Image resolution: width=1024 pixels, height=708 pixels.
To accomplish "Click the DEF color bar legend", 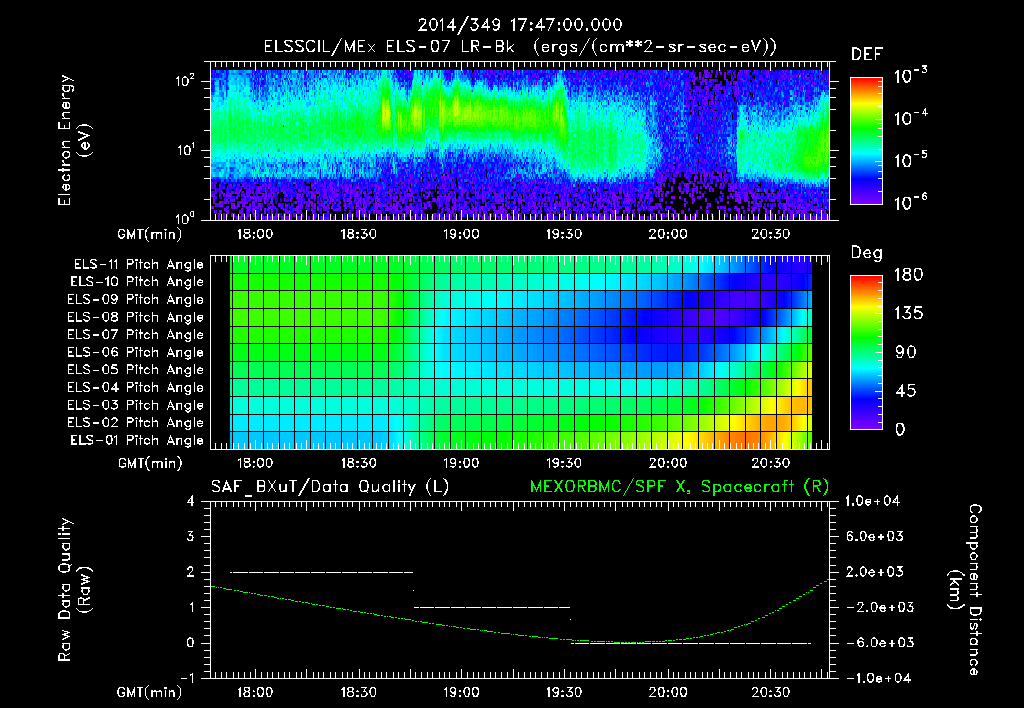I will pyautogui.click(x=866, y=141).
